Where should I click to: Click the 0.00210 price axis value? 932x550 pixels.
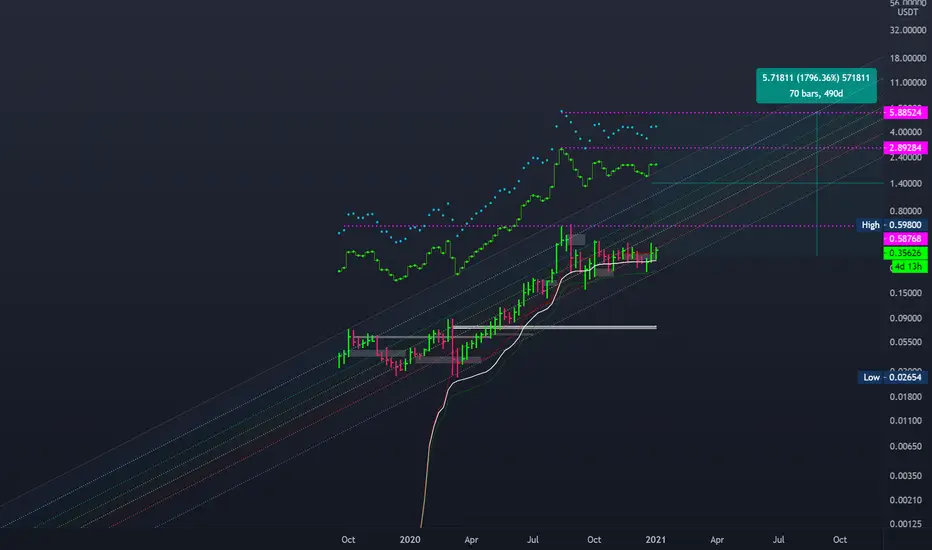(908, 500)
